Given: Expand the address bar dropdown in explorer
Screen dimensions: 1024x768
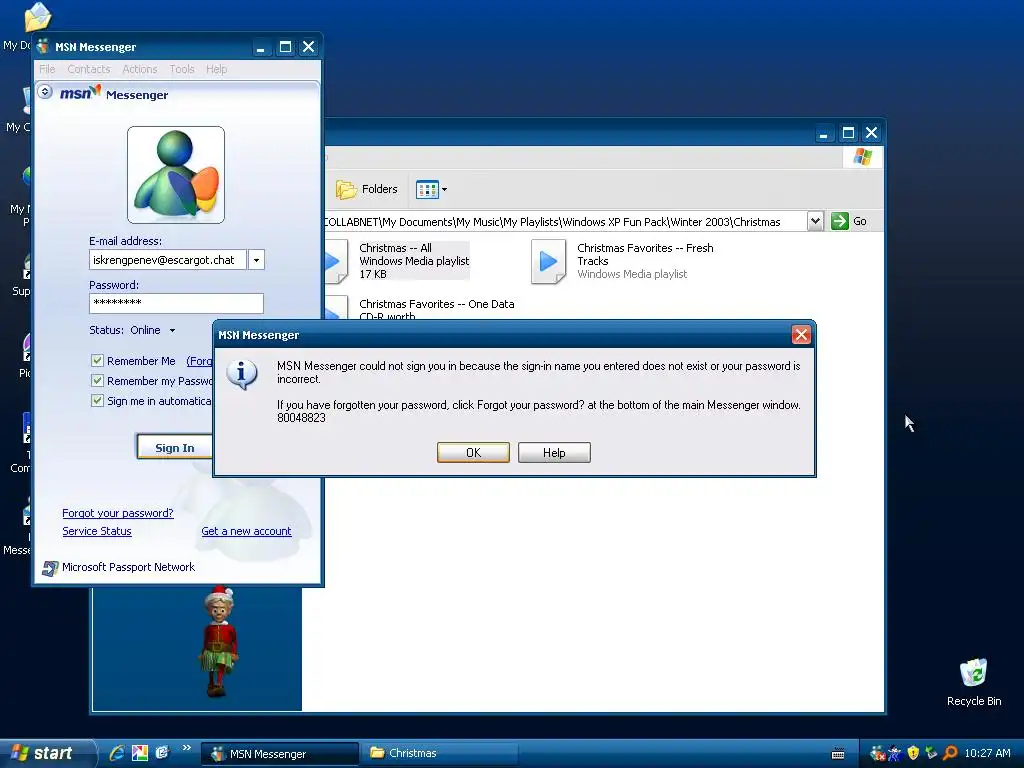Looking at the screenshot, I should coord(814,221).
